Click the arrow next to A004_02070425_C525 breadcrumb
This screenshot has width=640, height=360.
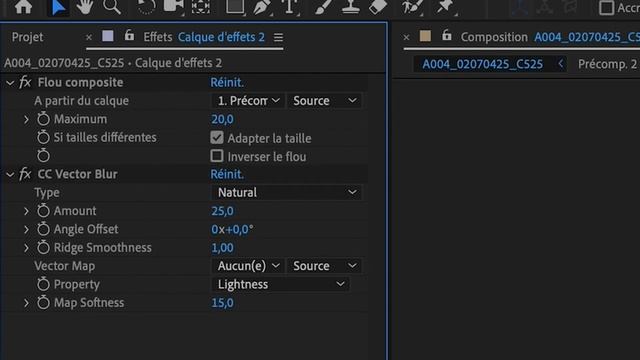click(x=560, y=64)
